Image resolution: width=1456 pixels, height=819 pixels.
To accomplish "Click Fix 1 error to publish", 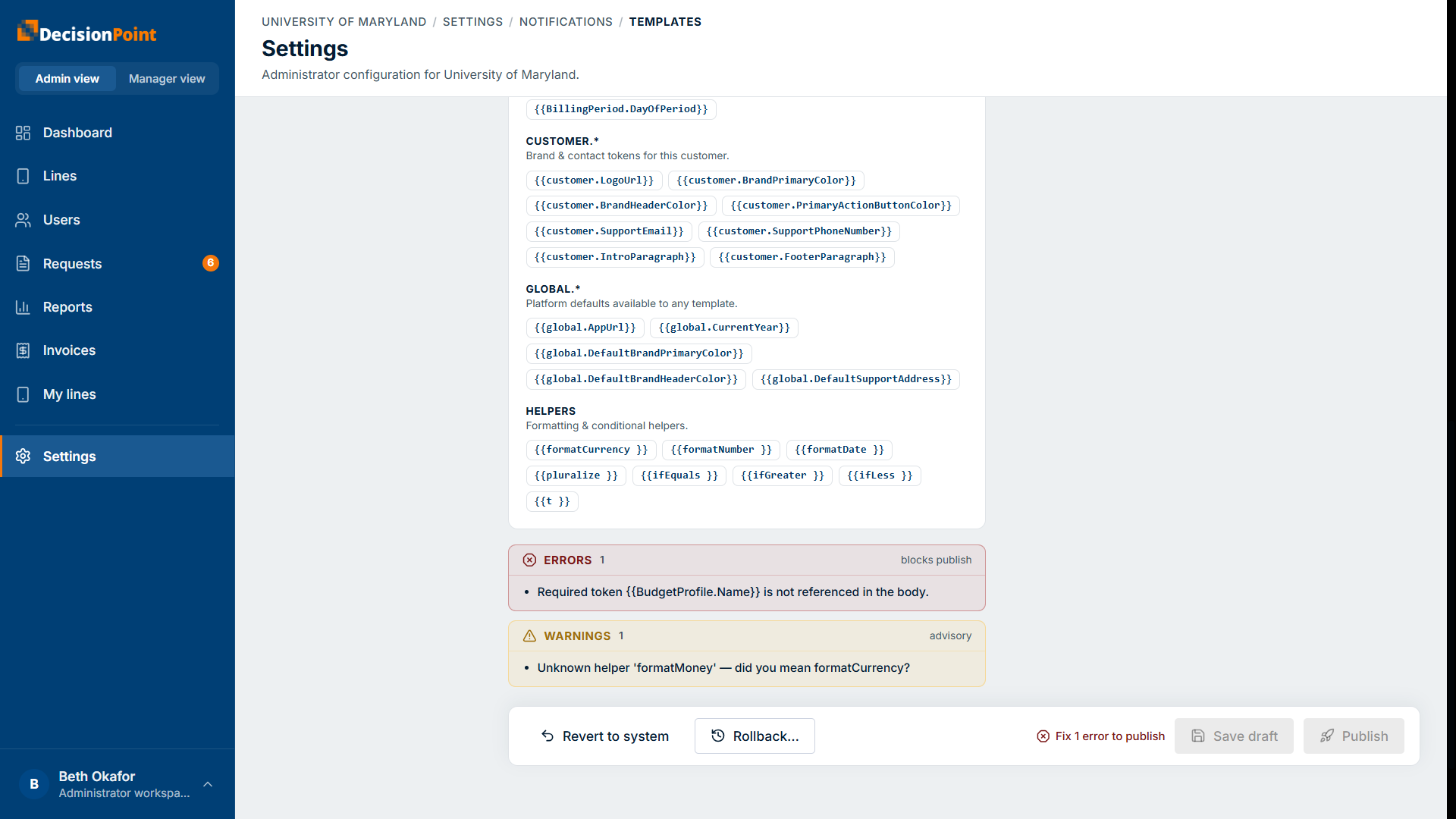I will 1100,736.
